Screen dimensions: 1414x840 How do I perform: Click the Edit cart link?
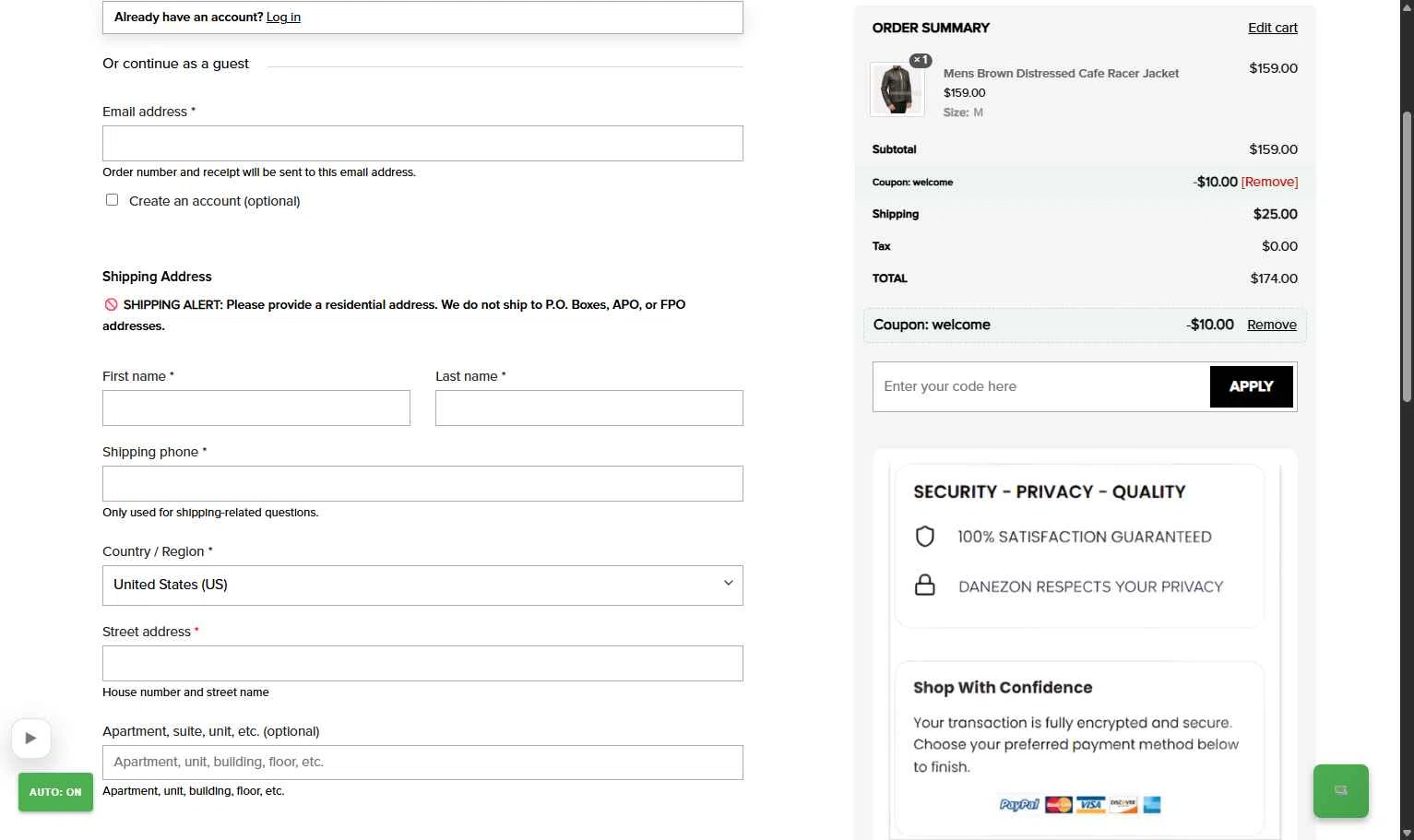coord(1272,28)
